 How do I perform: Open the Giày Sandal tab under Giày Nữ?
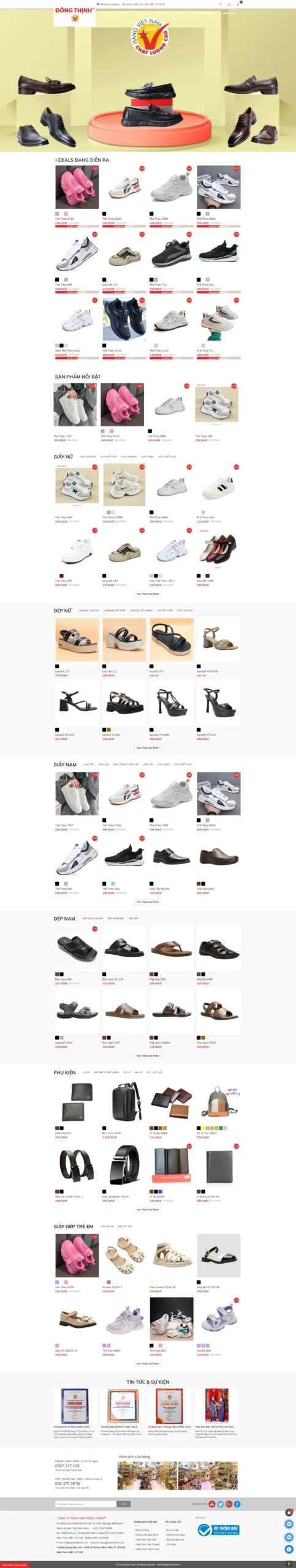tap(129, 456)
